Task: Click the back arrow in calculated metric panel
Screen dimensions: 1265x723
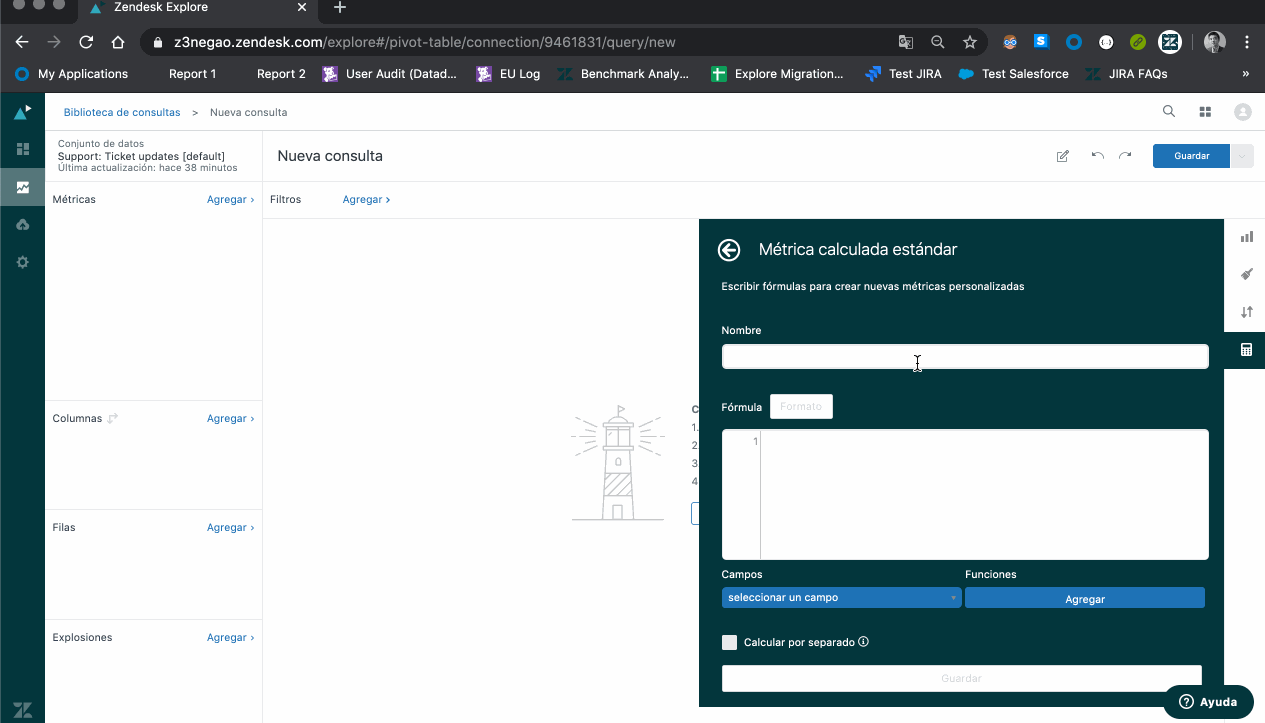Action: click(x=729, y=250)
